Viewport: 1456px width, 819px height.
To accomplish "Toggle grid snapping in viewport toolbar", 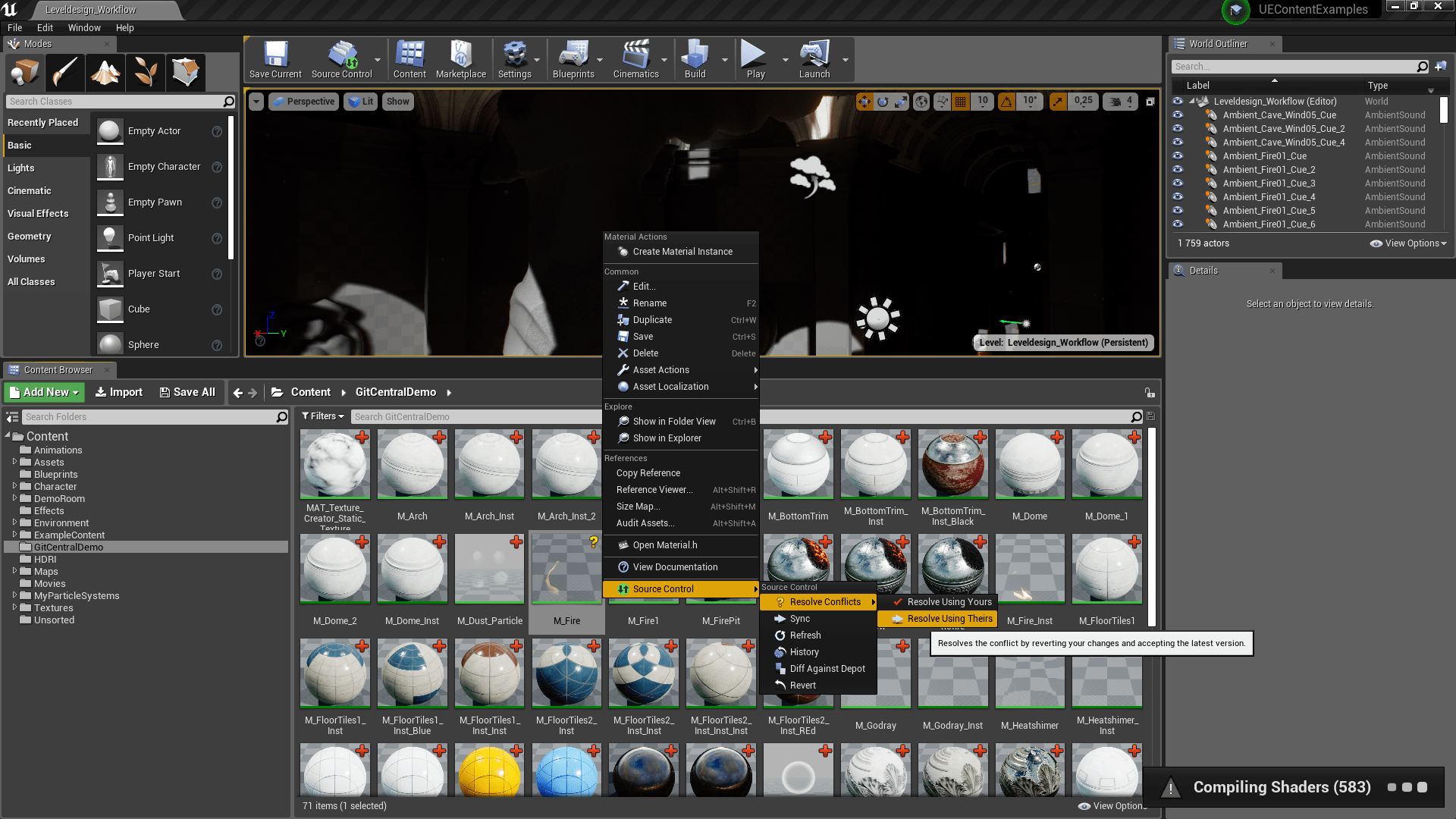I will (961, 101).
